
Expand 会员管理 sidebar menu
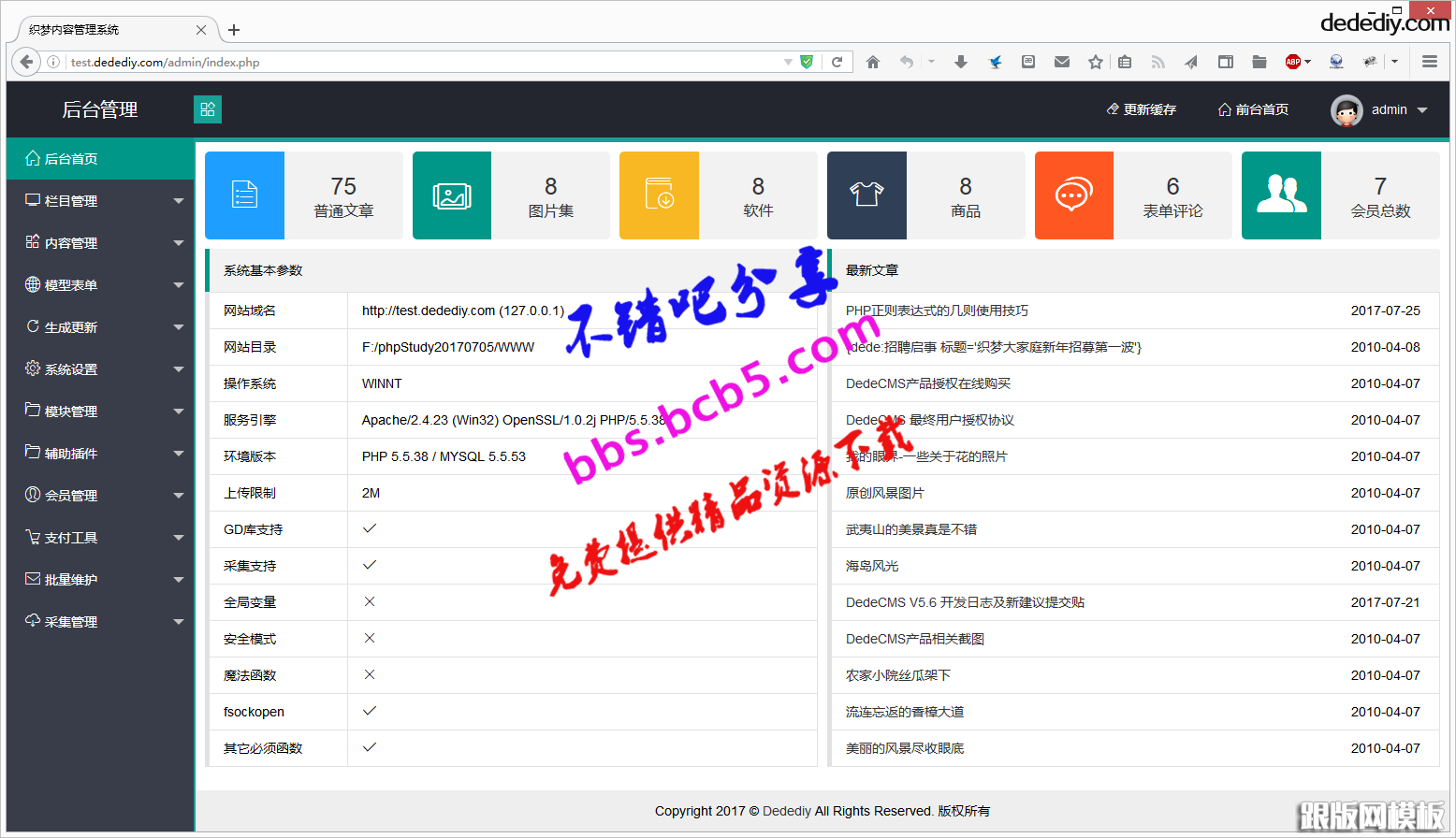pos(100,496)
